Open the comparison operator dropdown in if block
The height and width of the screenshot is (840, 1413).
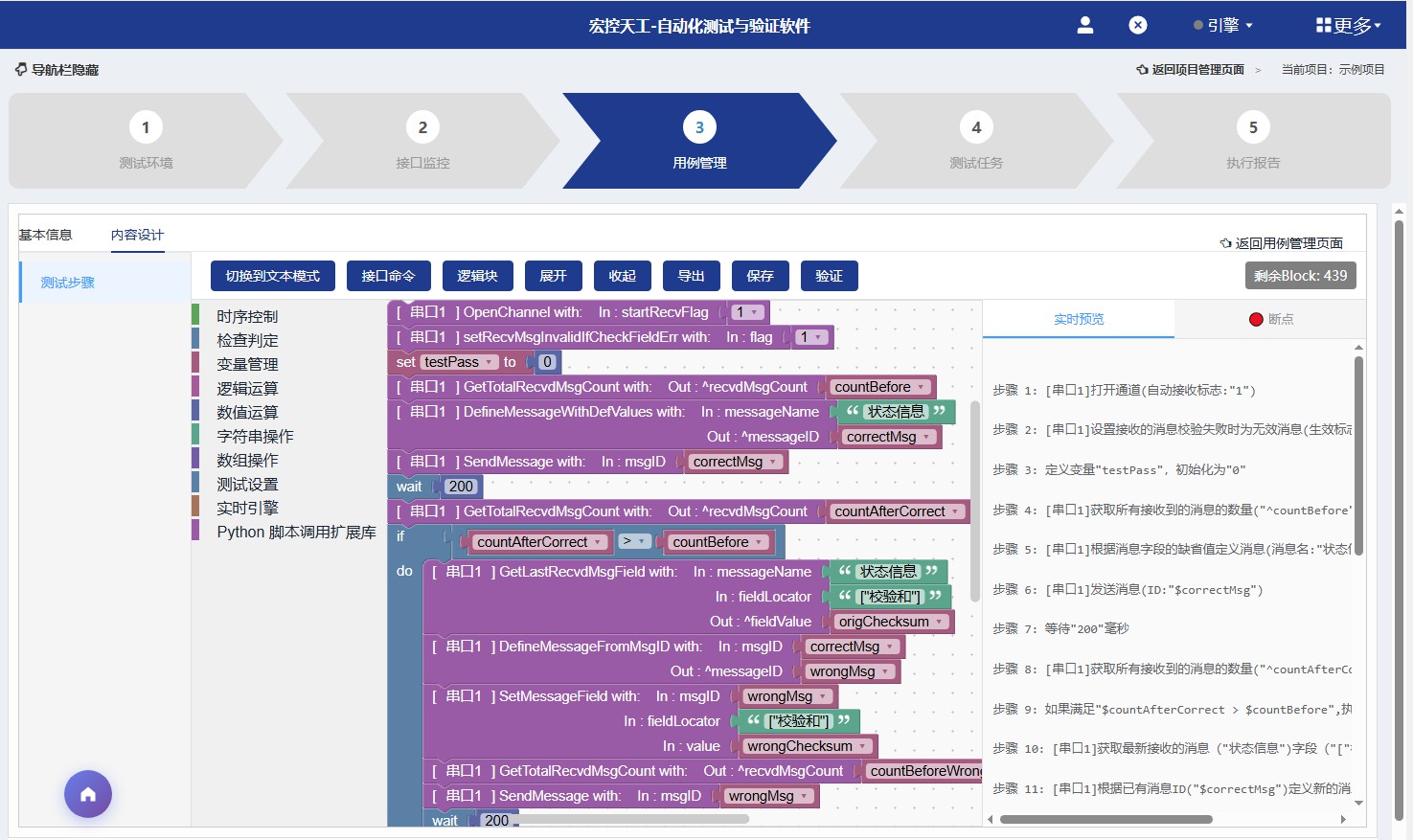coord(633,541)
